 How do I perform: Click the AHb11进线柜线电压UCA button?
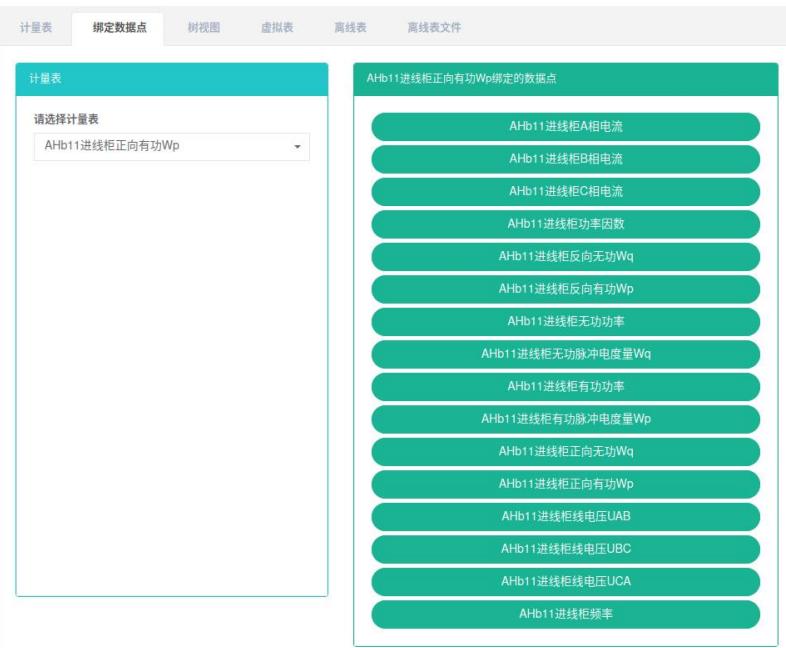[x=565, y=582]
